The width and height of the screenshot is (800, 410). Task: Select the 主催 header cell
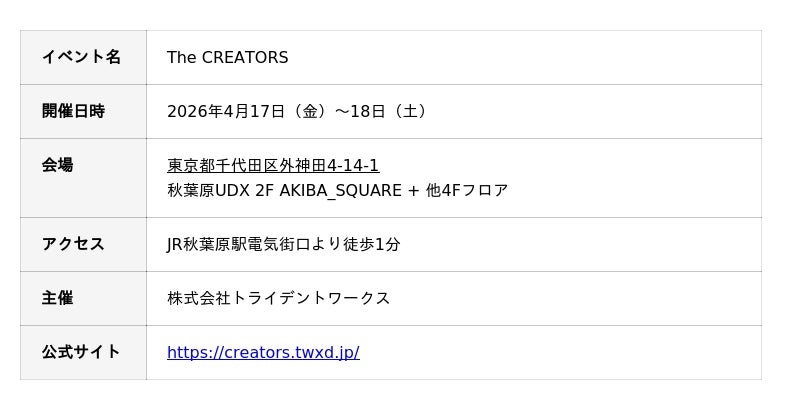[x=57, y=298]
